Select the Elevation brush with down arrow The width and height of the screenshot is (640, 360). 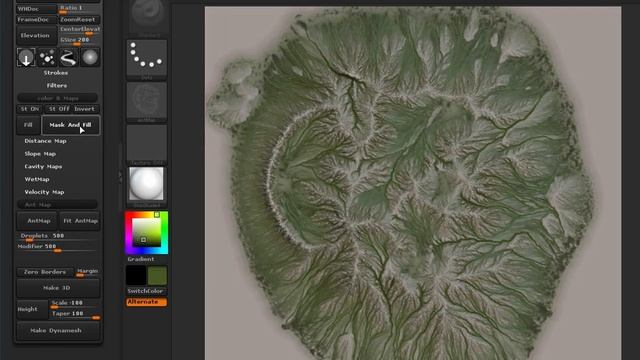pos(26,58)
